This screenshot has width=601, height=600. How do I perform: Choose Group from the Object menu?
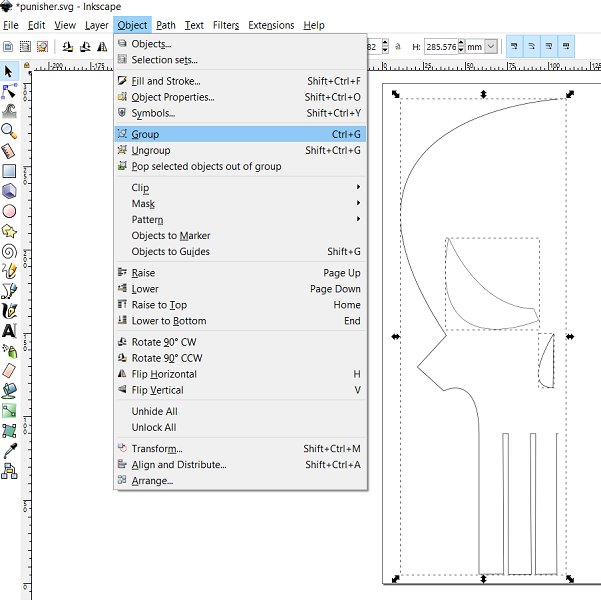(x=240, y=134)
